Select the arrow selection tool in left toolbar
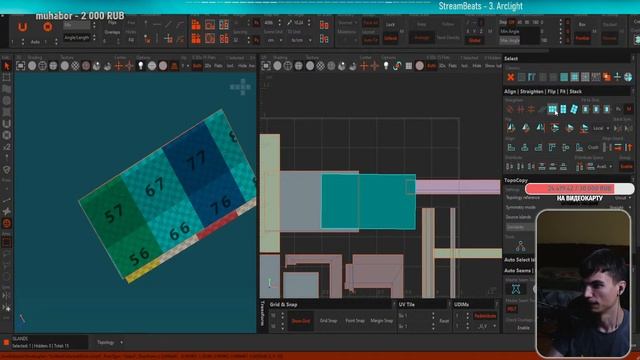 pyautogui.click(x=6, y=66)
